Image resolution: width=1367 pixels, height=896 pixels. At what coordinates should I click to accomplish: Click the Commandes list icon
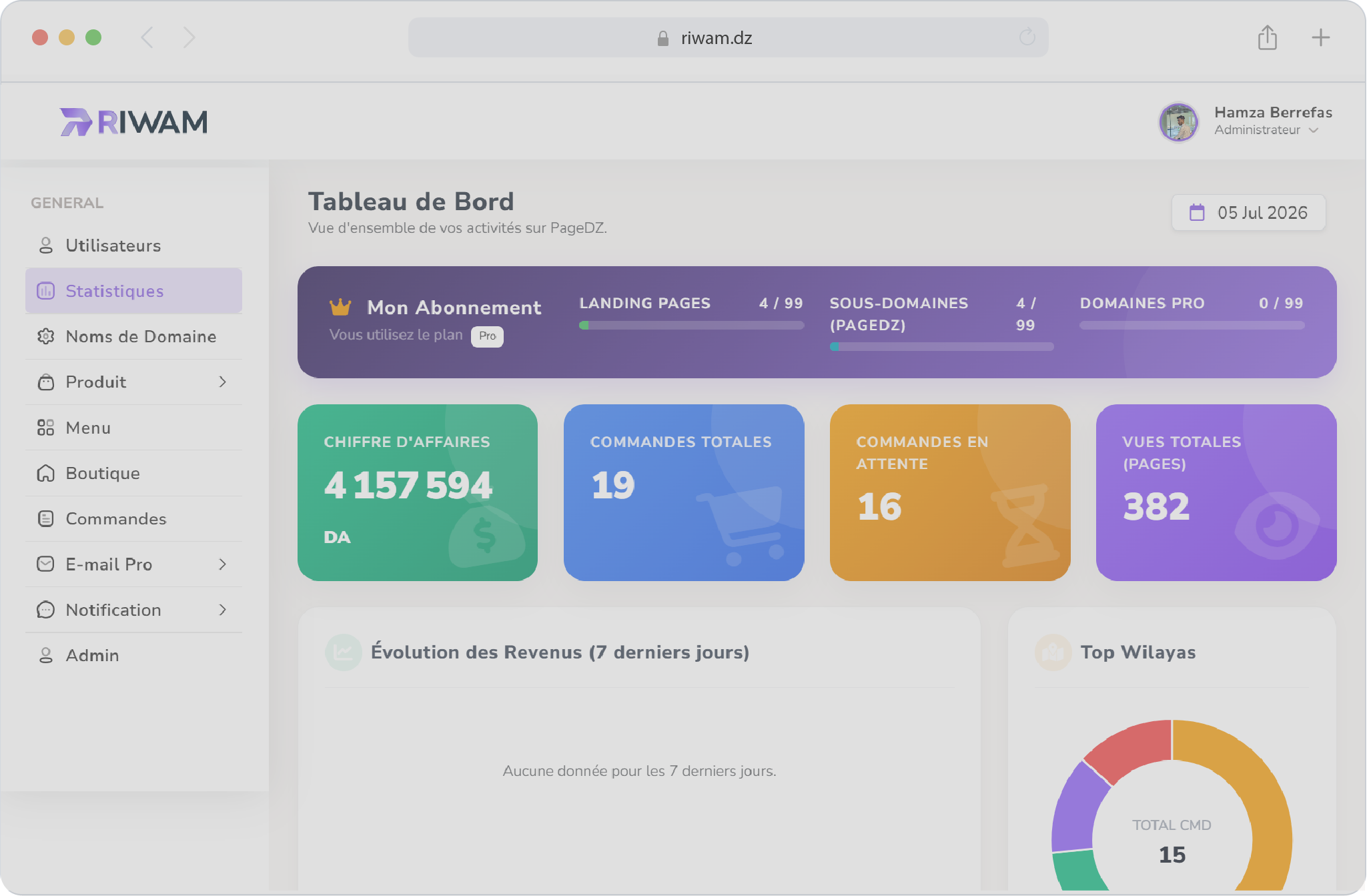click(45, 518)
